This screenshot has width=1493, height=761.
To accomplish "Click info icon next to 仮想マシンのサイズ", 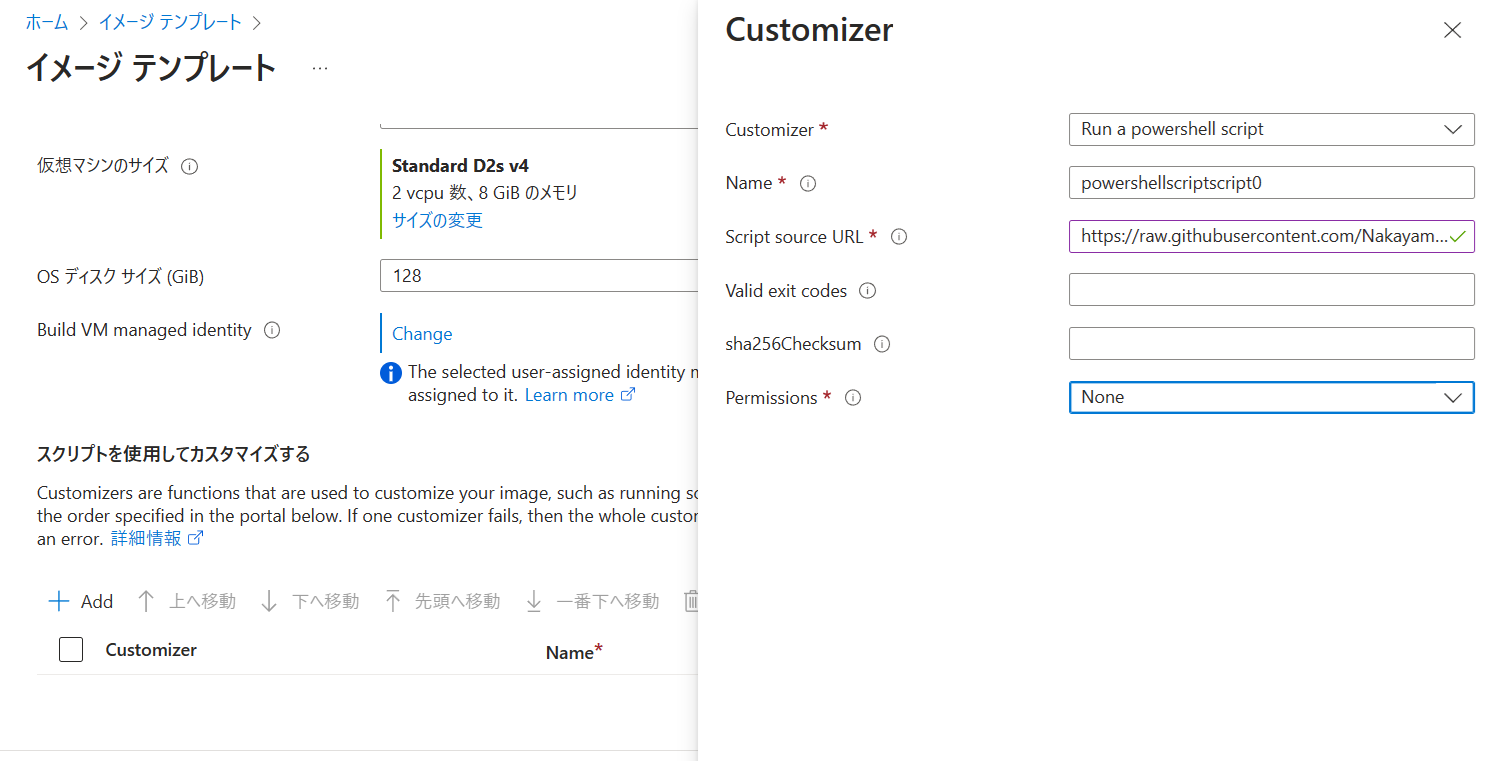I will click(189, 167).
